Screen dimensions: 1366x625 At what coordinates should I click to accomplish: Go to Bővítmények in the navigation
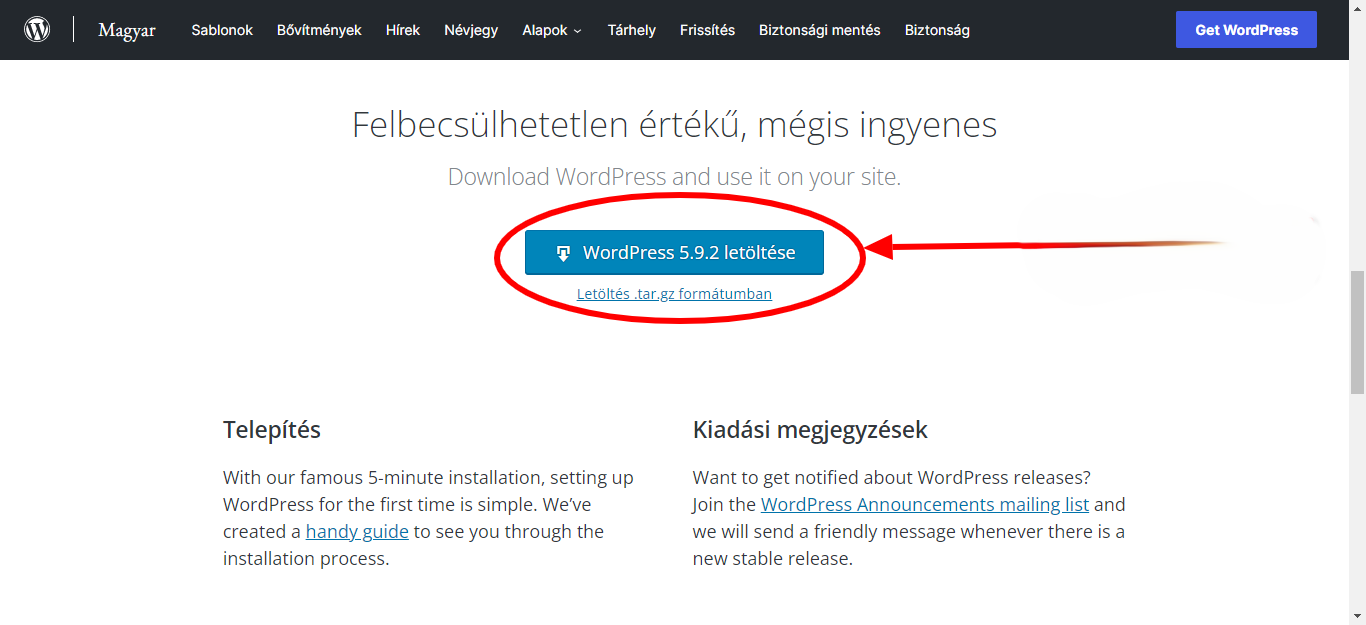[319, 30]
